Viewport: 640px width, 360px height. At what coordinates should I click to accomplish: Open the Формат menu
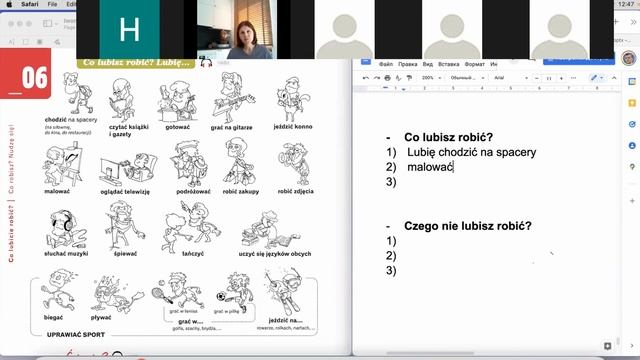pyautogui.click(x=474, y=64)
